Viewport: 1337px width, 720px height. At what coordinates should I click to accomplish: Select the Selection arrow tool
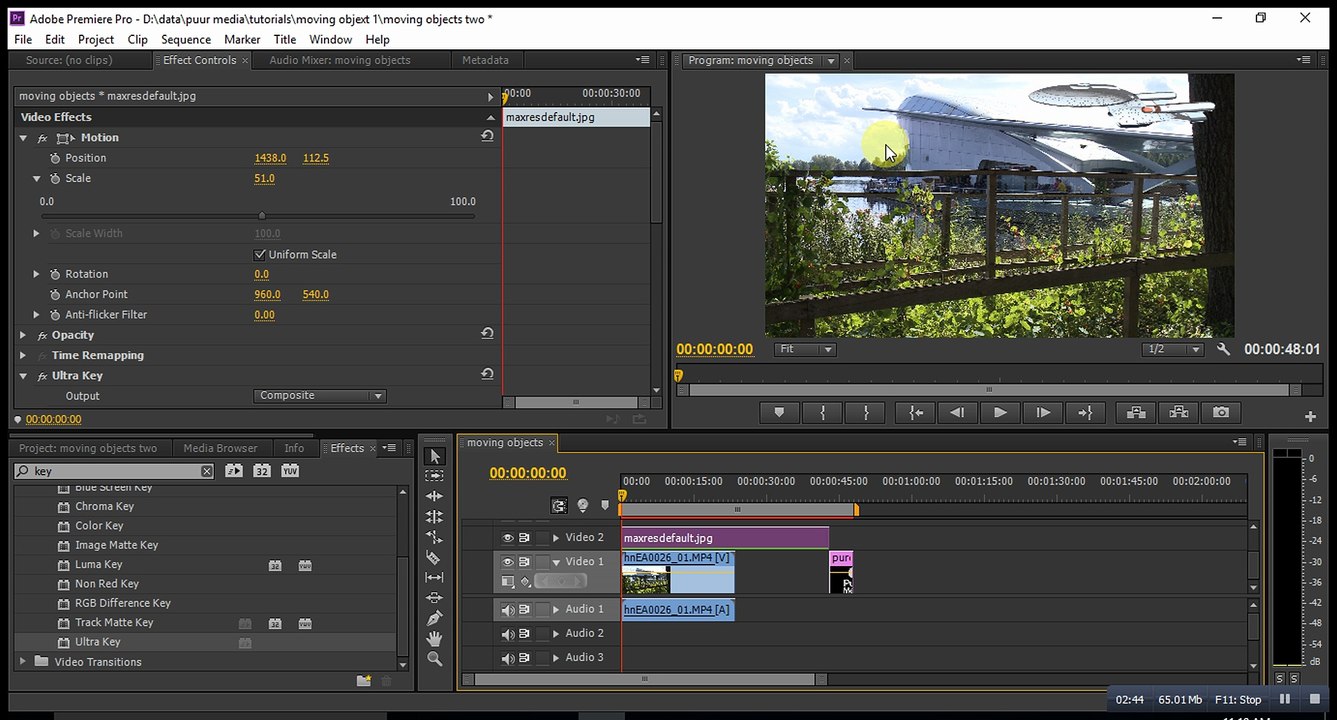point(434,456)
